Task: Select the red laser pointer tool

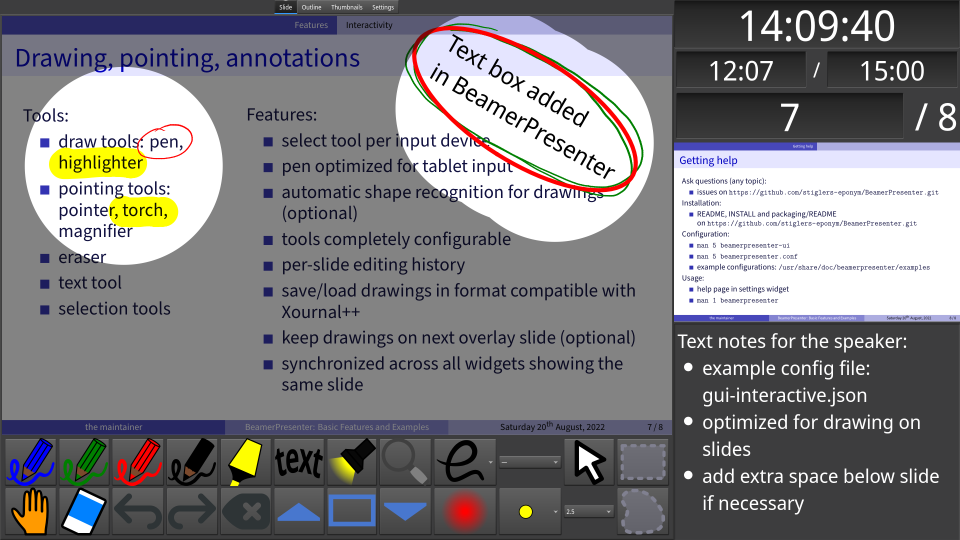Action: coord(465,511)
